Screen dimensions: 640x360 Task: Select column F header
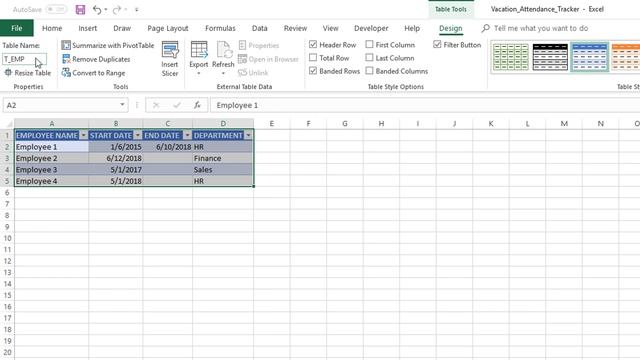point(308,123)
